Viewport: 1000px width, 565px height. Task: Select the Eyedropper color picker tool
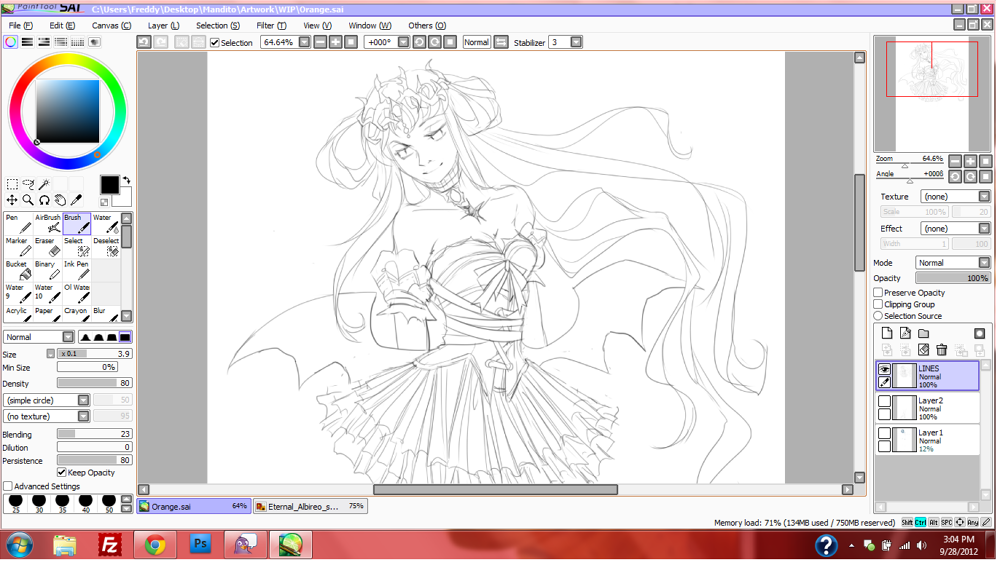click(76, 201)
